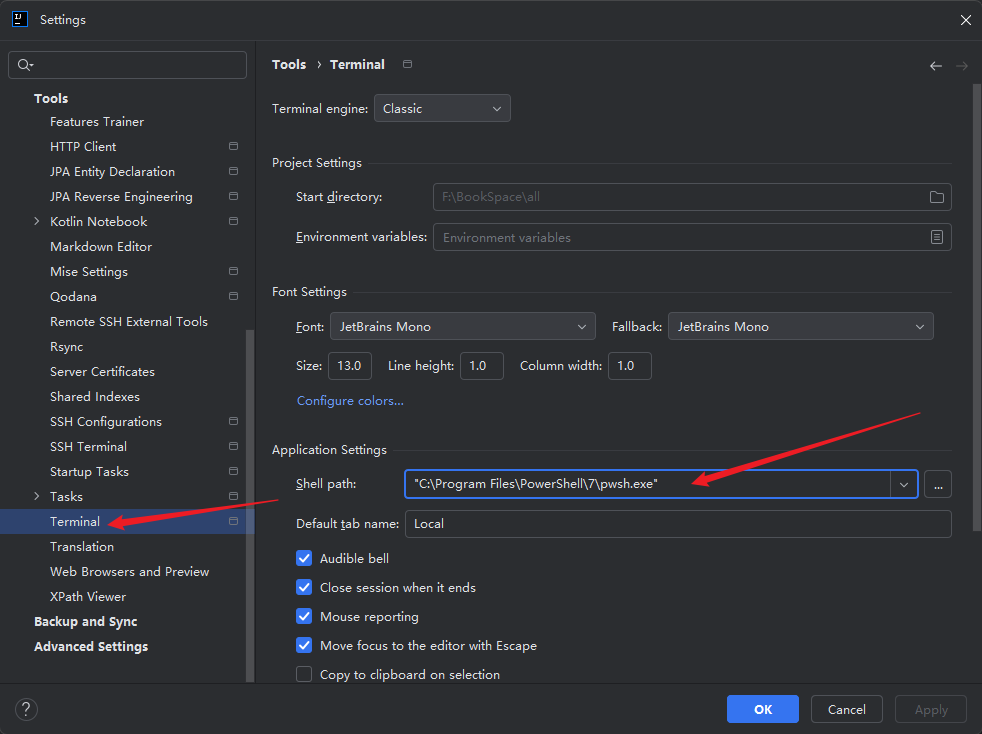Viewport: 982px width, 734px height.
Task: Browse for Start directory with the folder icon
Action: click(x=936, y=197)
